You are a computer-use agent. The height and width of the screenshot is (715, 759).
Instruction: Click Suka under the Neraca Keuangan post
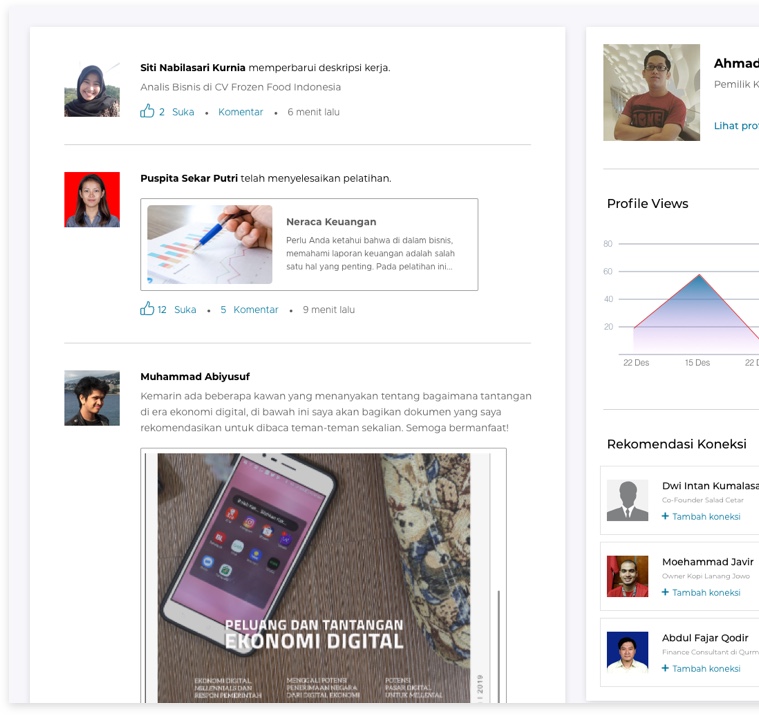[185, 309]
